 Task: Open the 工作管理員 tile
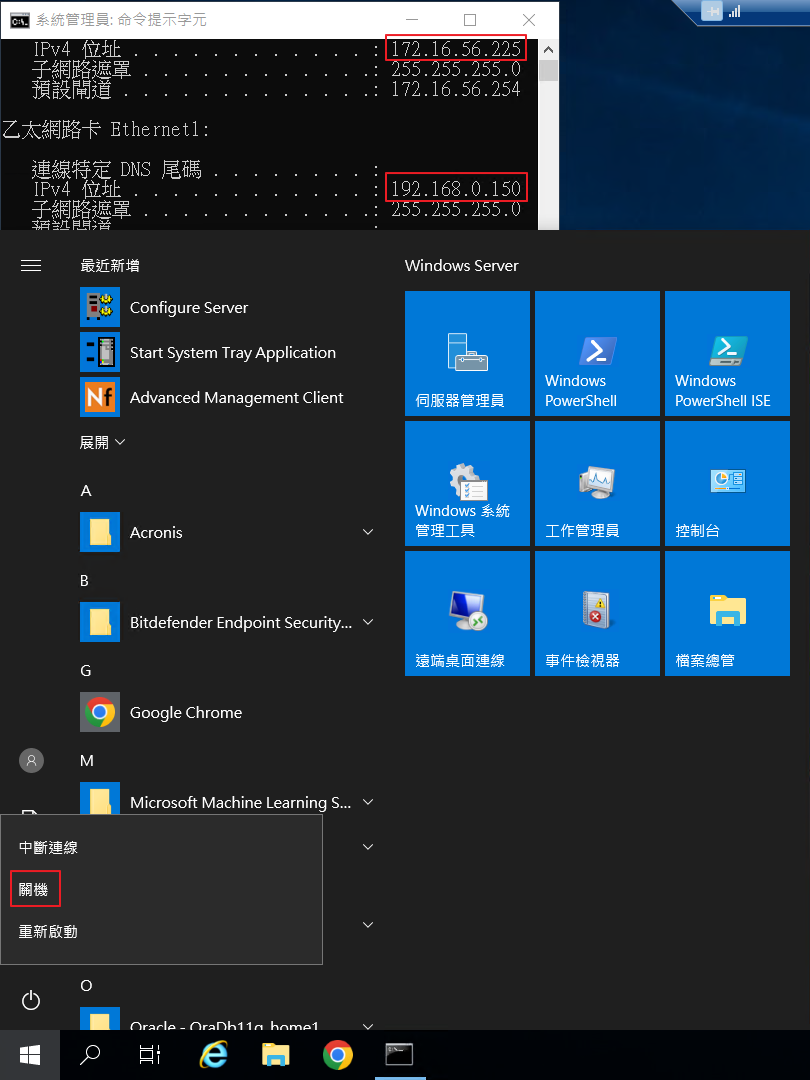[597, 484]
